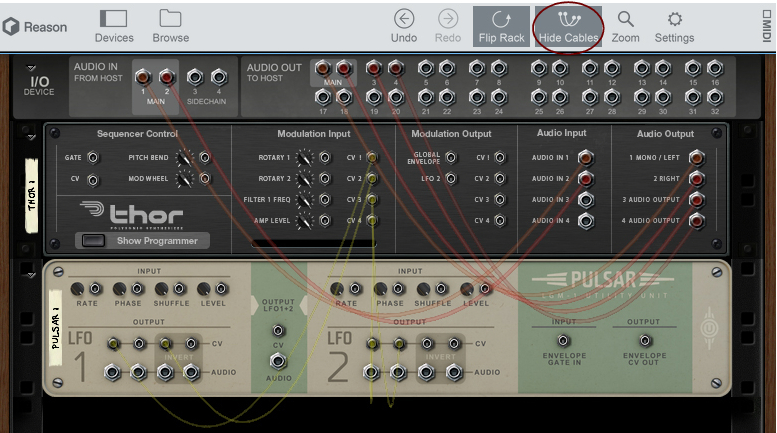Click Thor Sequencer Control CV jack
Image resolution: width=777 pixels, height=433 pixels.
coord(93,179)
